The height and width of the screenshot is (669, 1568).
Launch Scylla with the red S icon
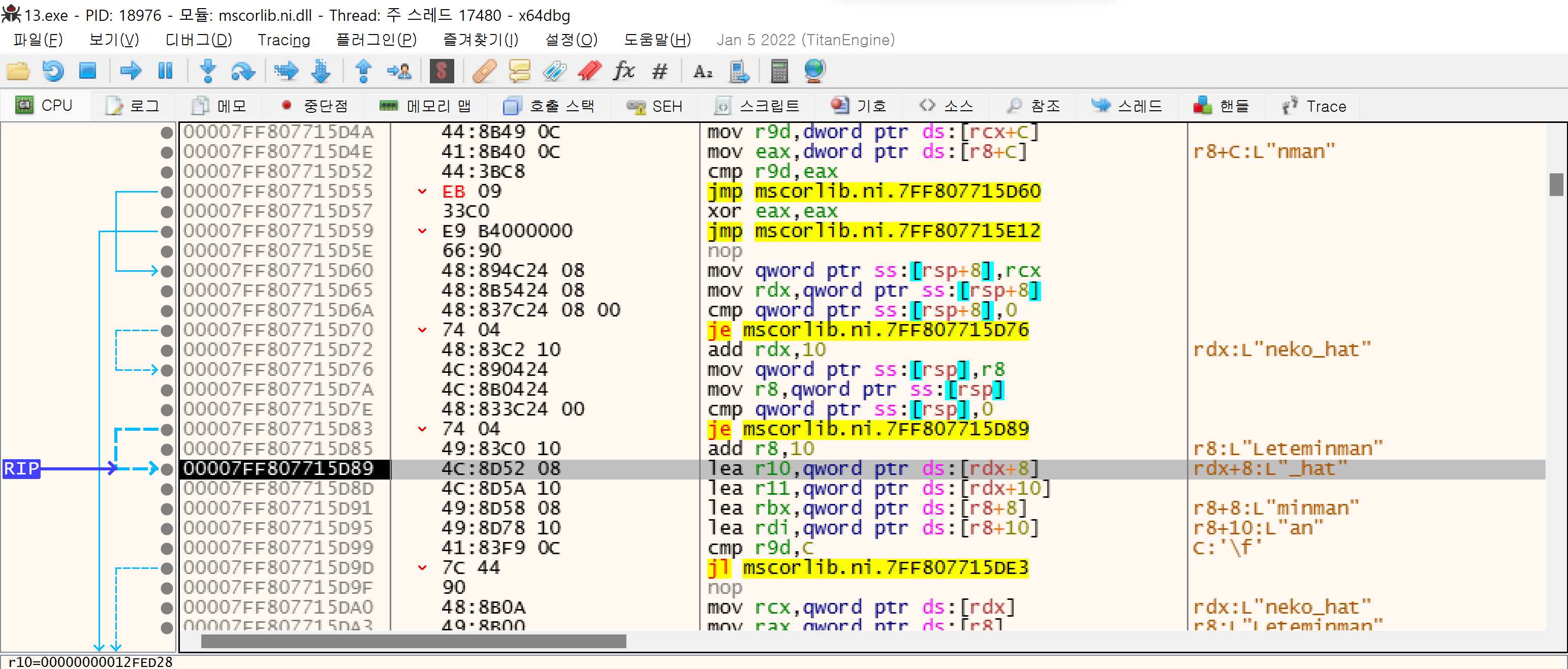pos(442,71)
